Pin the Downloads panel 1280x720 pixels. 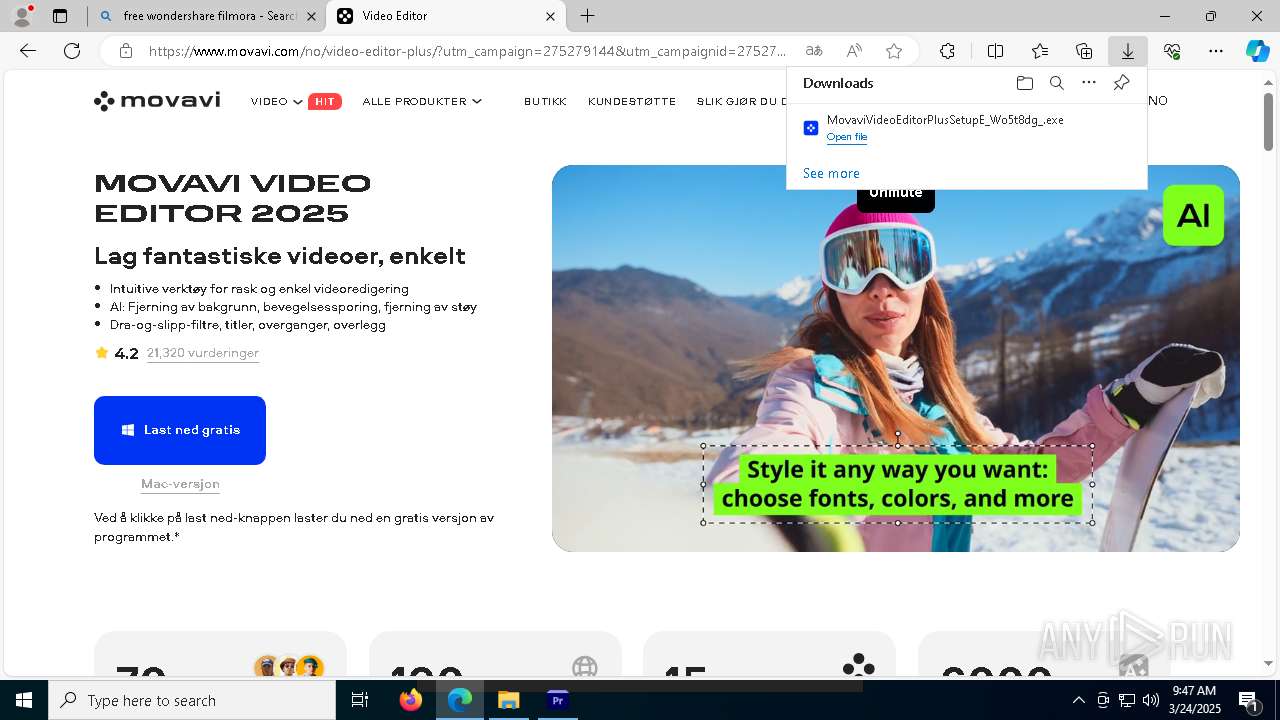1121,83
